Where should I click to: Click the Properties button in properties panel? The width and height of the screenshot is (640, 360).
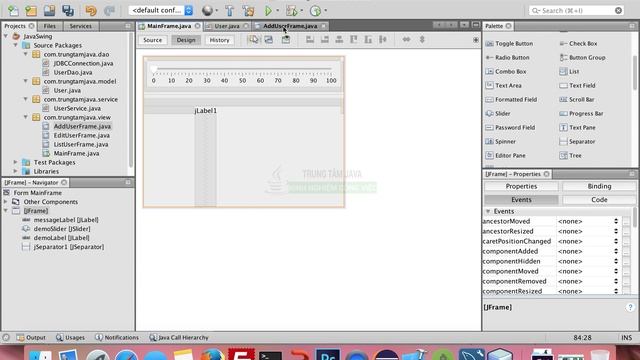point(521,186)
